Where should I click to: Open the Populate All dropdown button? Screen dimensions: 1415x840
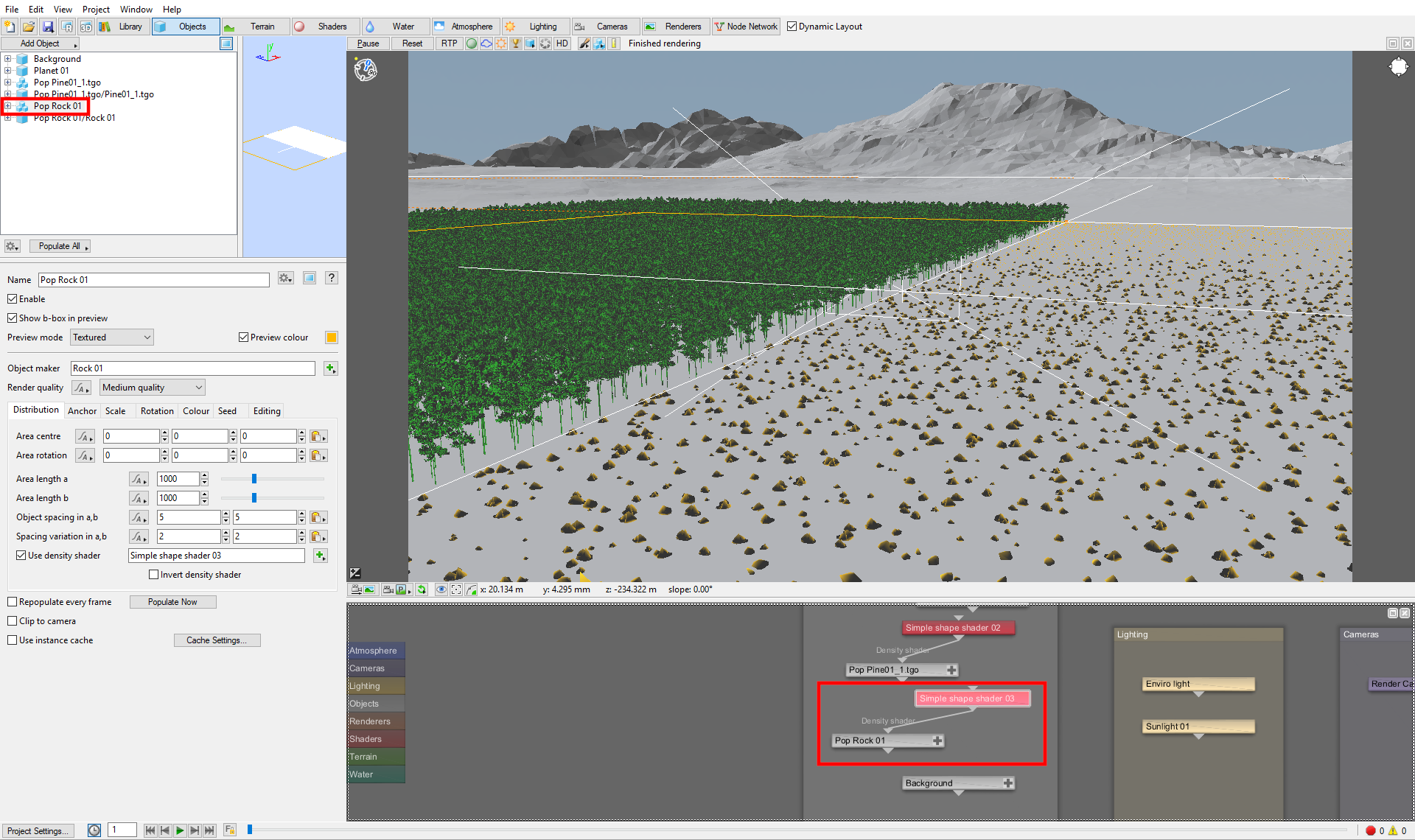click(60, 246)
